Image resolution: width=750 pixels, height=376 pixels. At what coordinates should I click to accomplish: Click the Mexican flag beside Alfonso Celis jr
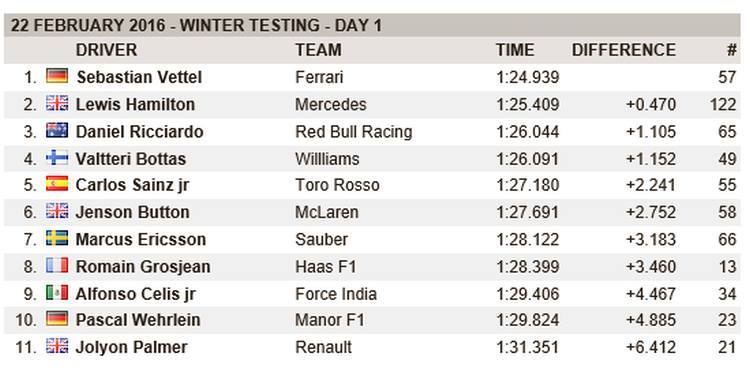click(57, 293)
